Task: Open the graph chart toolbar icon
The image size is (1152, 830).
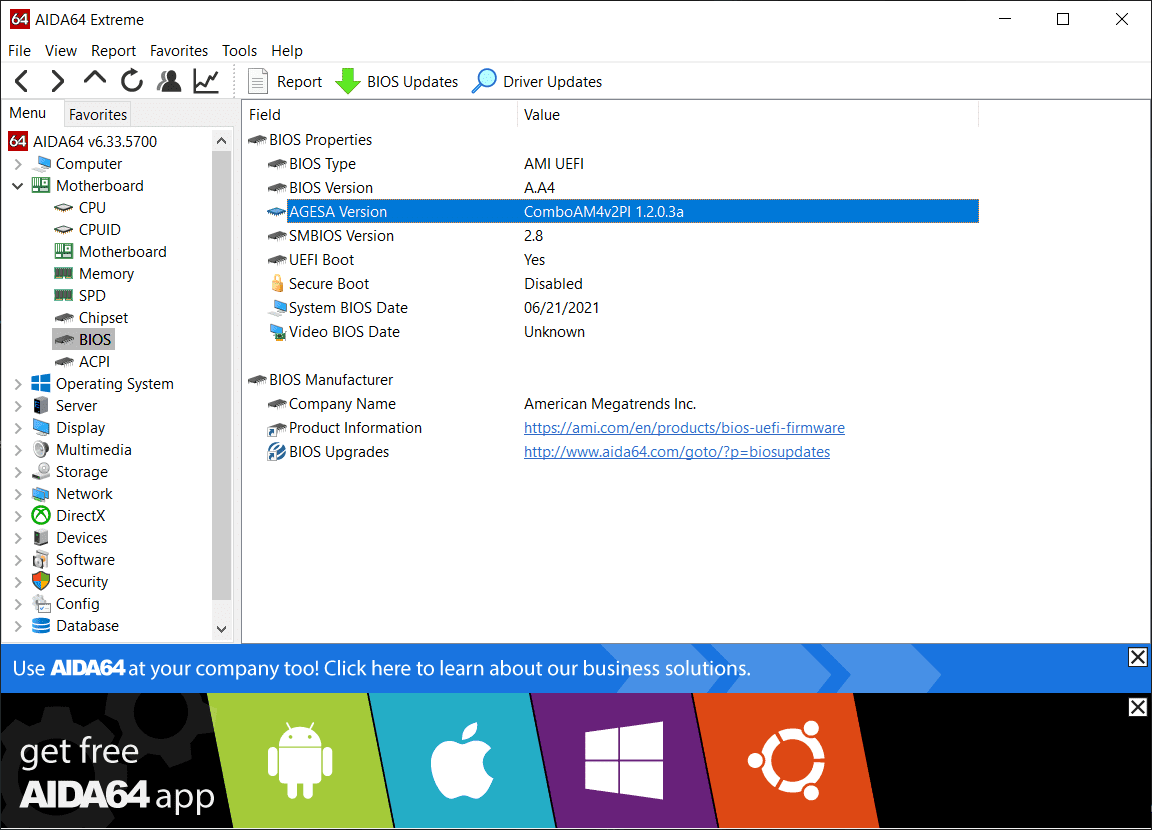Action: tap(206, 81)
